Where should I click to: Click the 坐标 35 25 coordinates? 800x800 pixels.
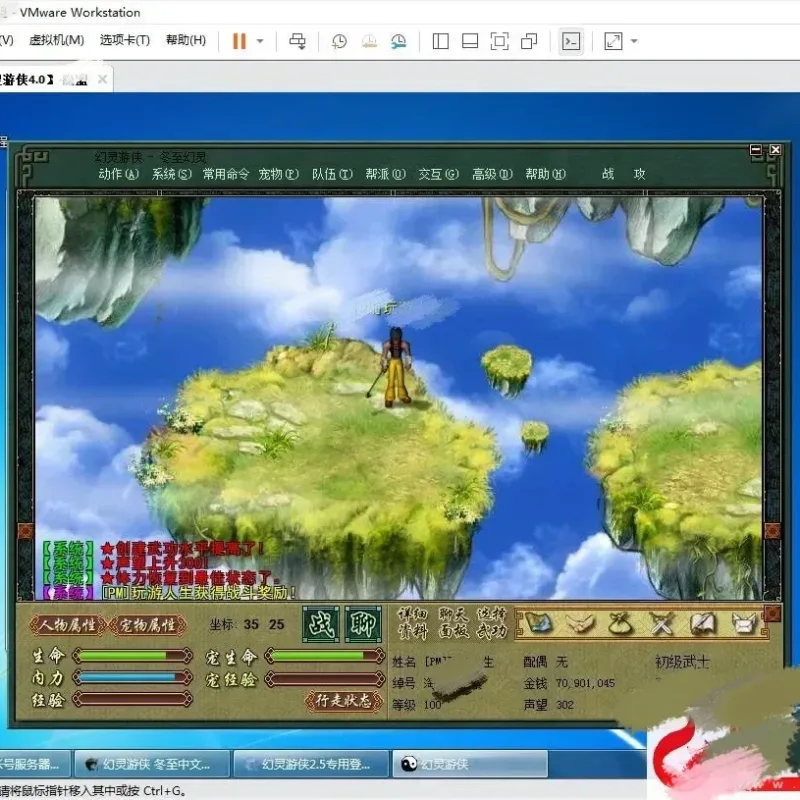click(247, 624)
